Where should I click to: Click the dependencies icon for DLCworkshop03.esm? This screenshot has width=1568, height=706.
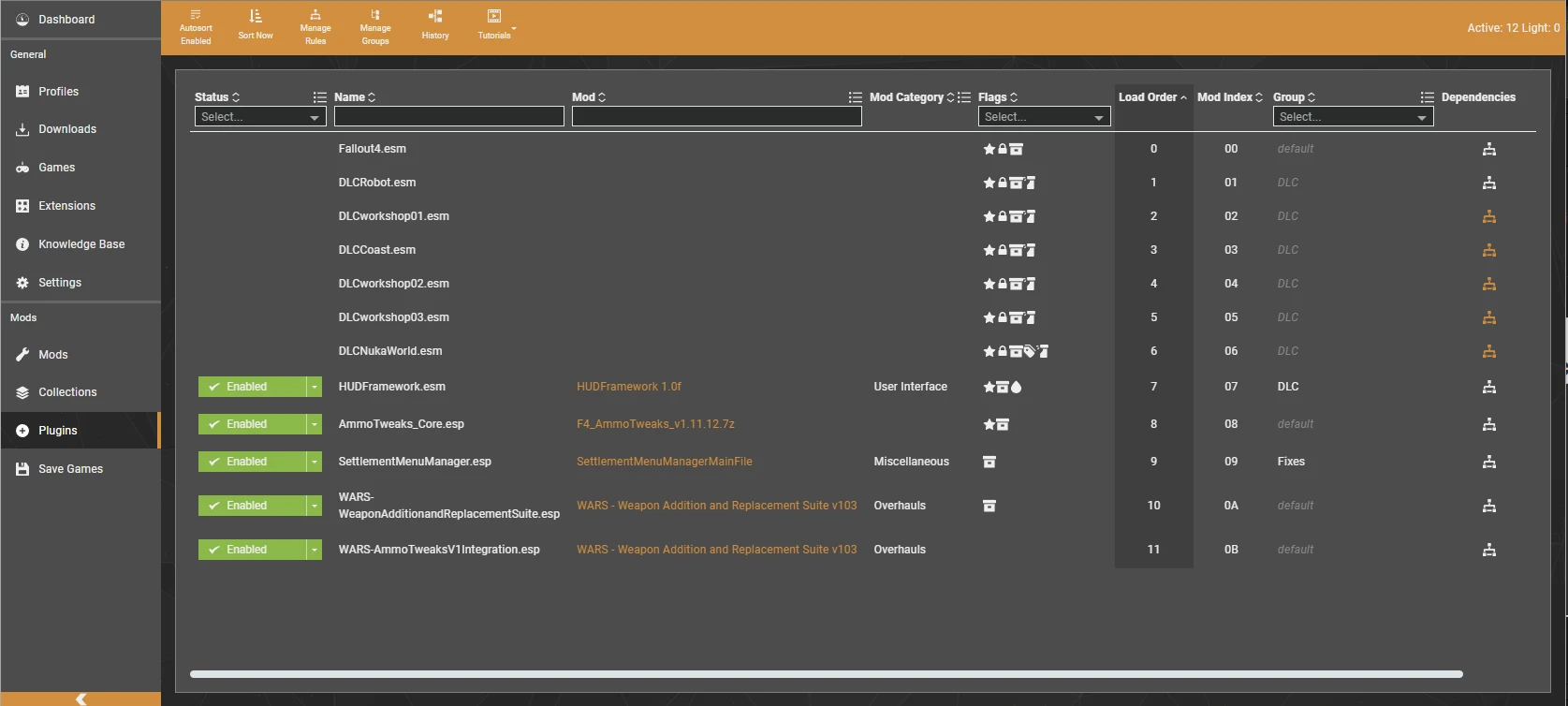point(1489,317)
